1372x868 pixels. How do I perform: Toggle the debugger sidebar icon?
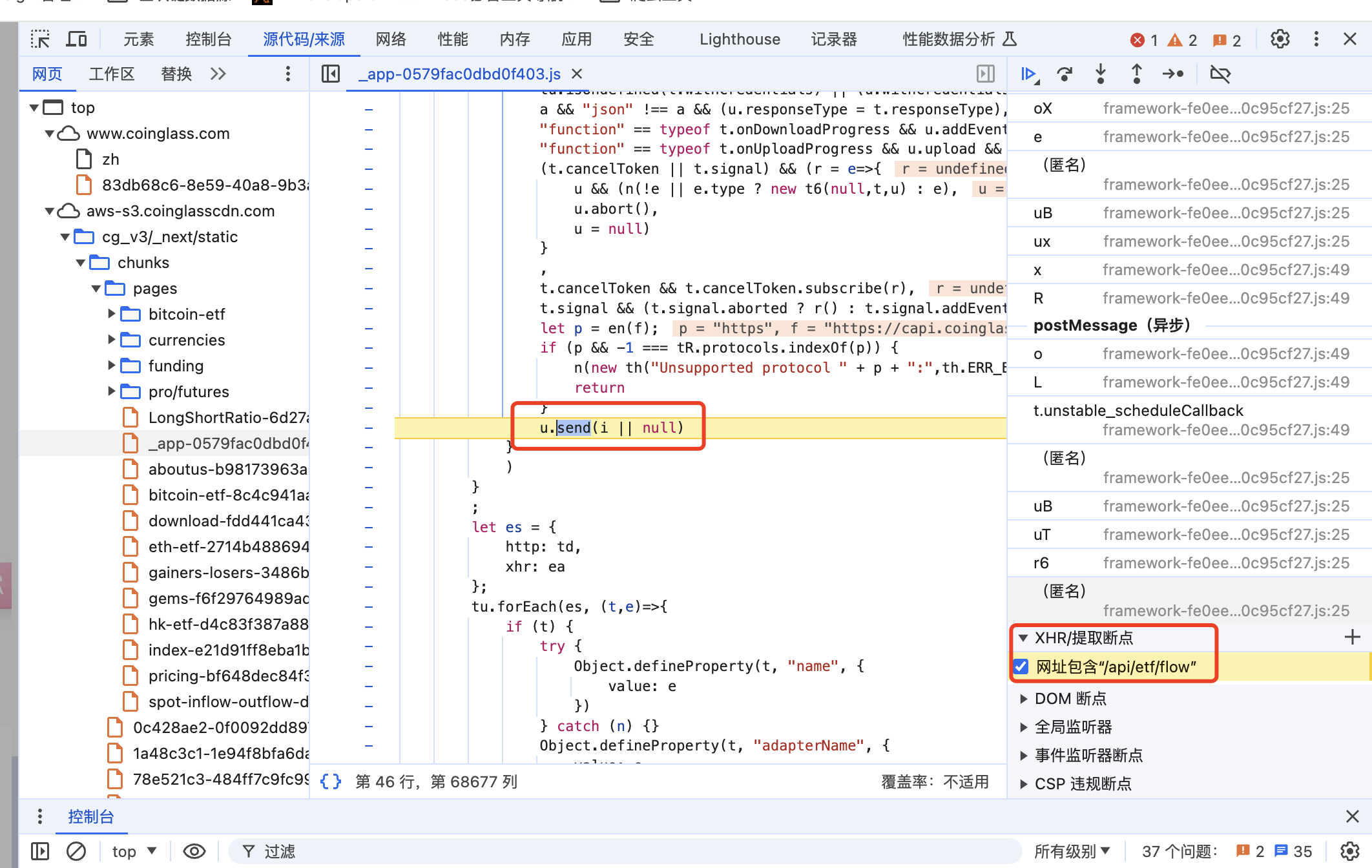[986, 74]
